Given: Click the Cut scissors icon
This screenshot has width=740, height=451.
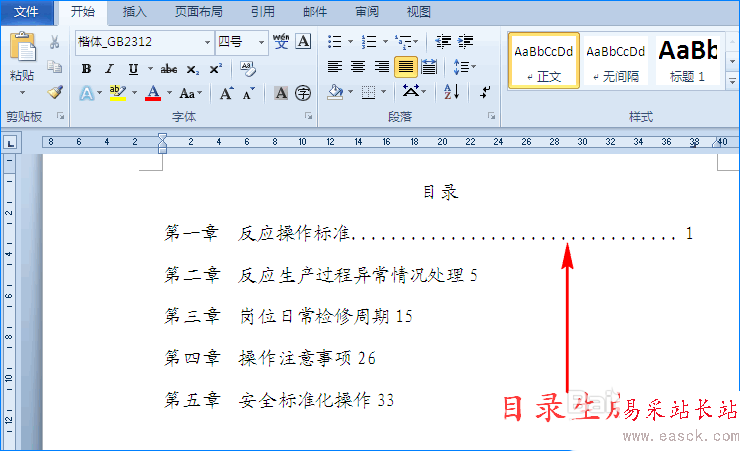Looking at the screenshot, I should tap(54, 42).
